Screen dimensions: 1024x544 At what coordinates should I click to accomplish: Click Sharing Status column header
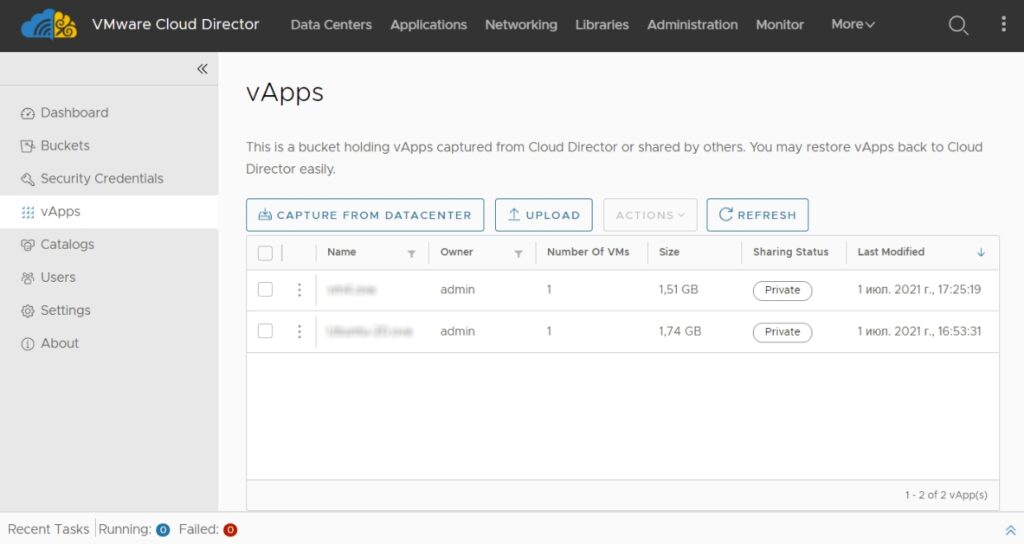[790, 252]
